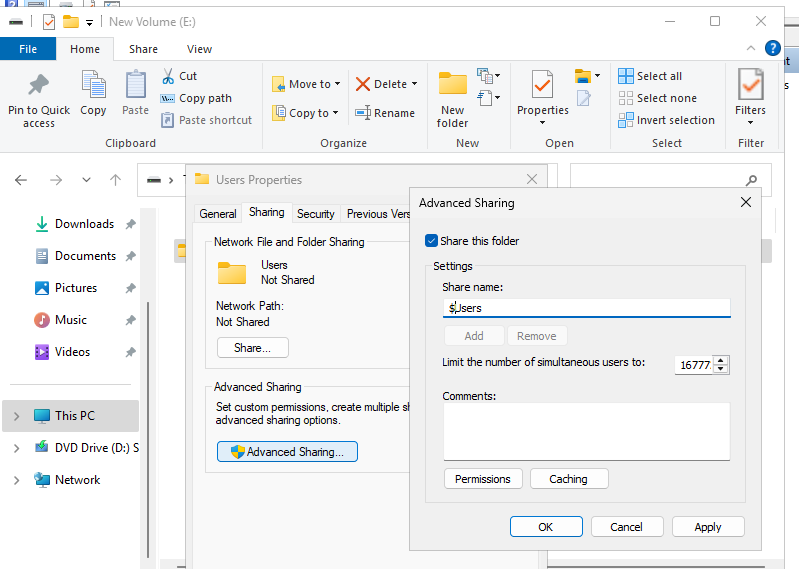Decrease simultaneous users with down arrow

click(x=721, y=369)
